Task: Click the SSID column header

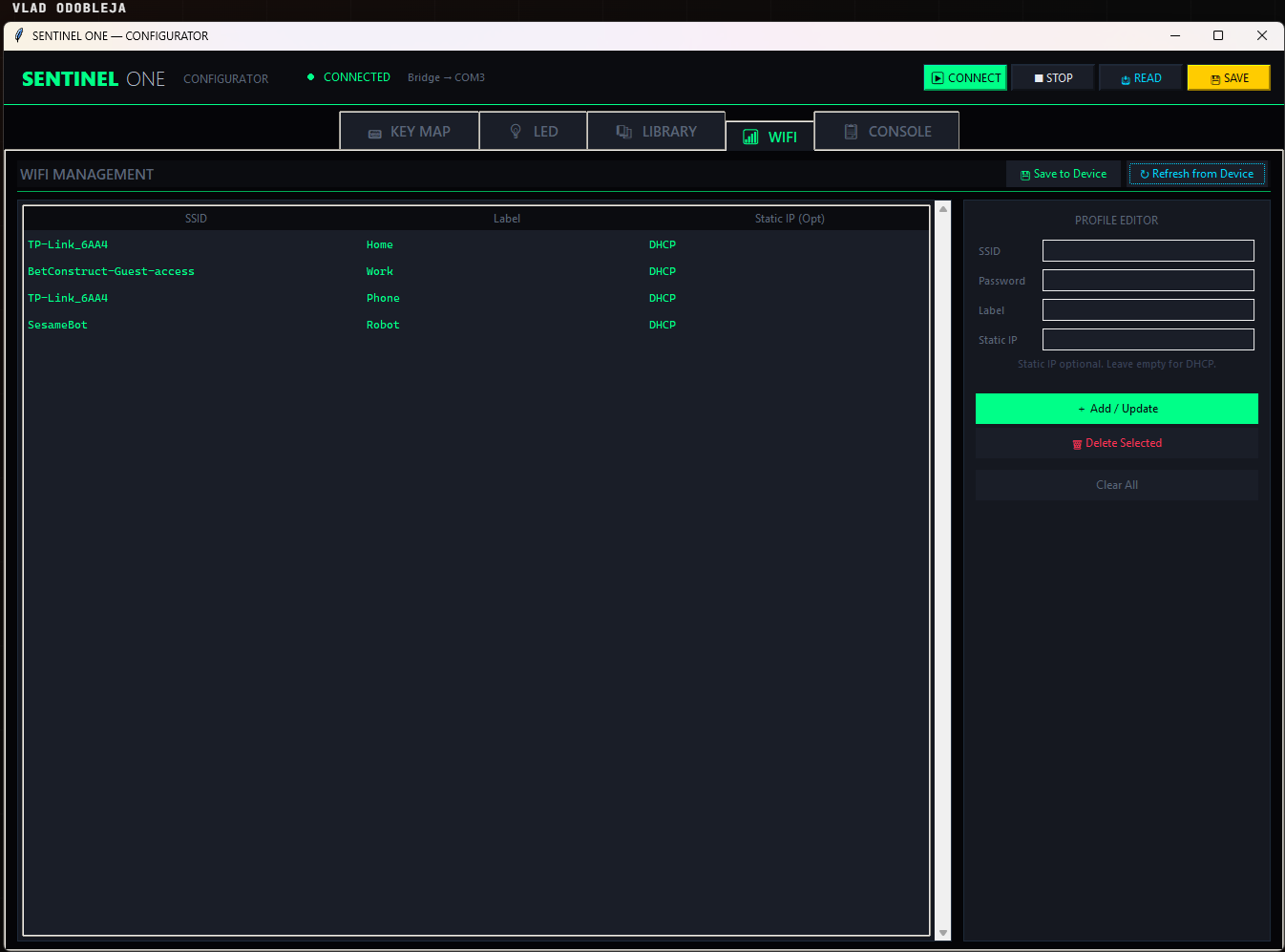Action: click(196, 219)
